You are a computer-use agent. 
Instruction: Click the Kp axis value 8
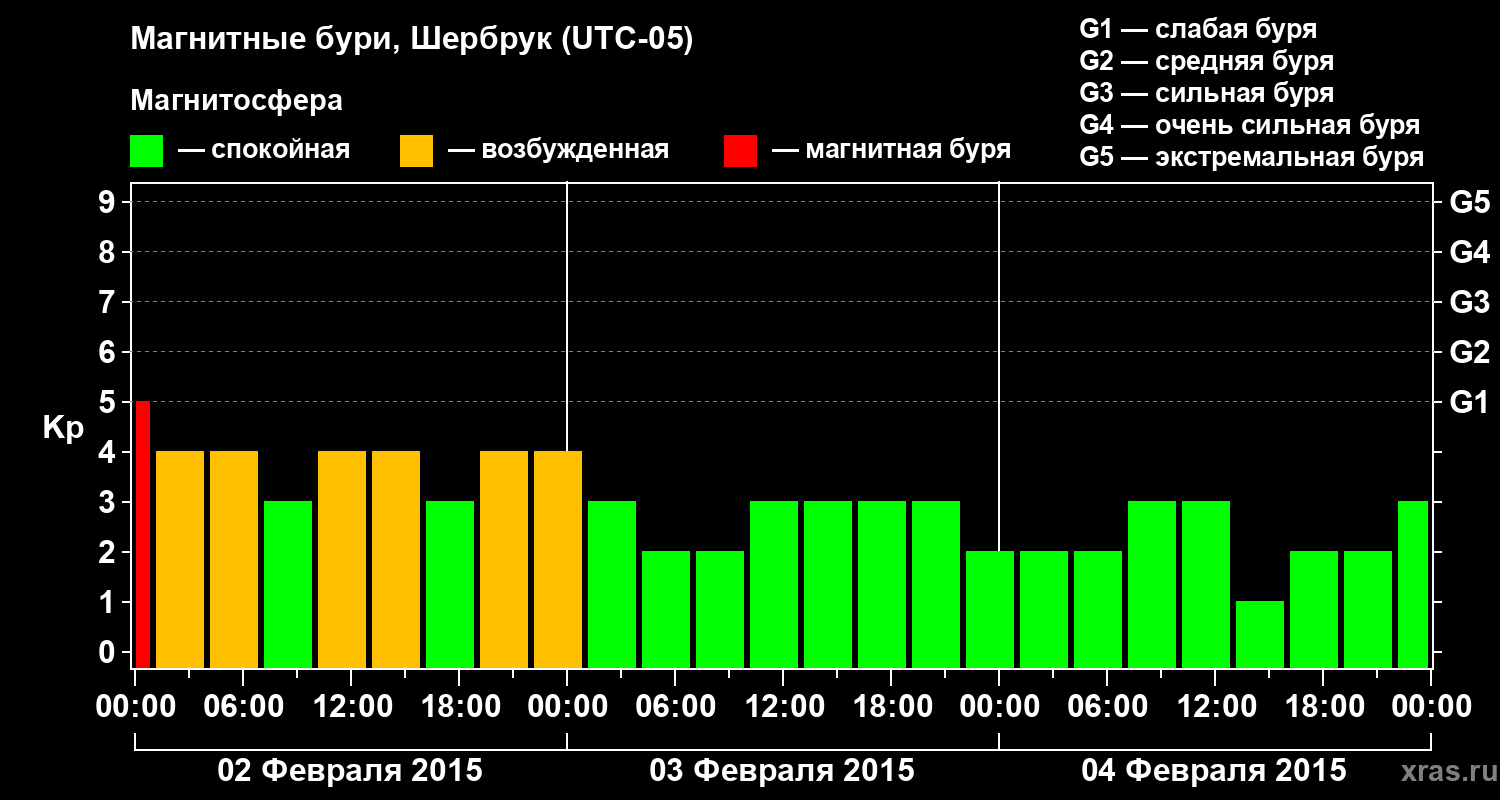(108, 252)
